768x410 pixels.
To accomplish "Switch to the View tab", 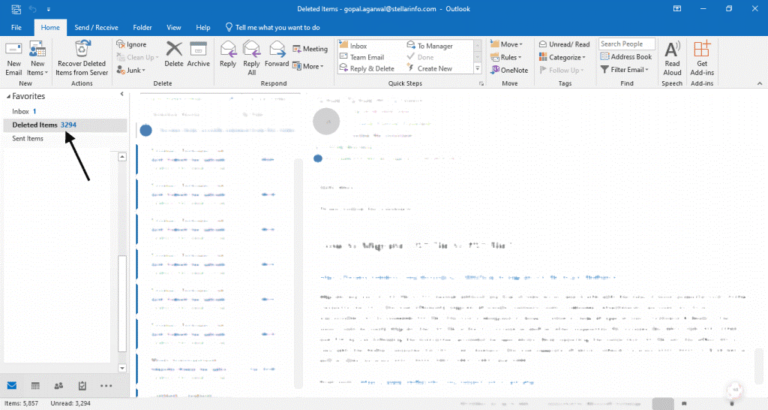I will point(173,27).
